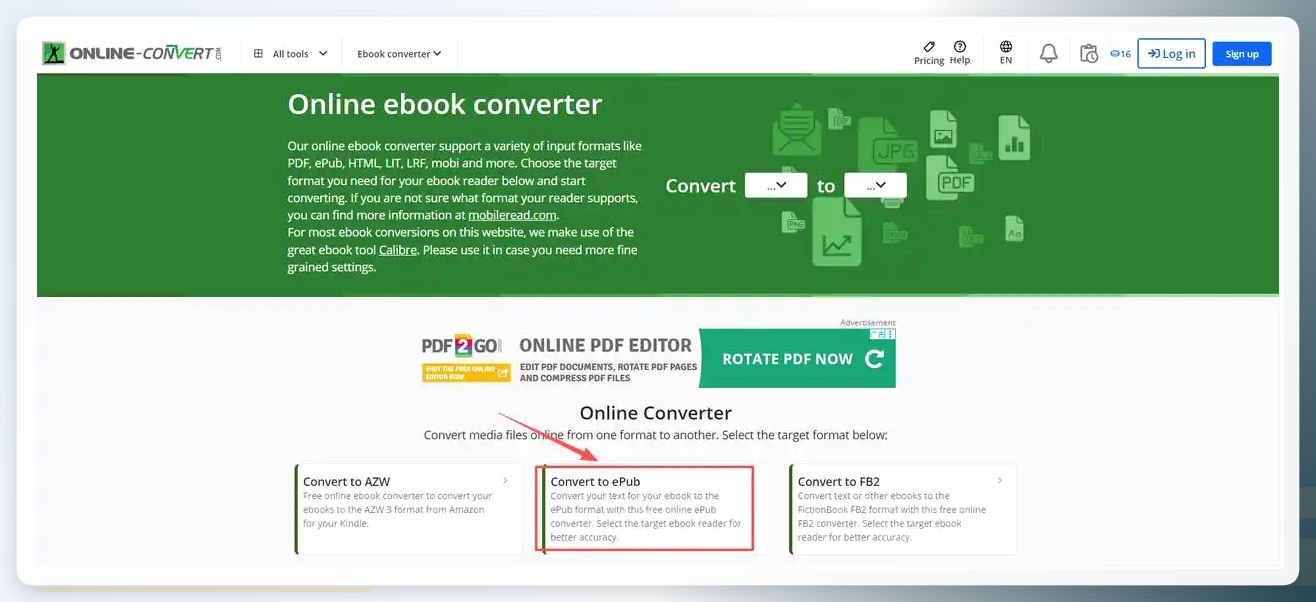Viewport: 1316px width, 602px height.
Task: Click the Log in button
Action: coord(1171,54)
